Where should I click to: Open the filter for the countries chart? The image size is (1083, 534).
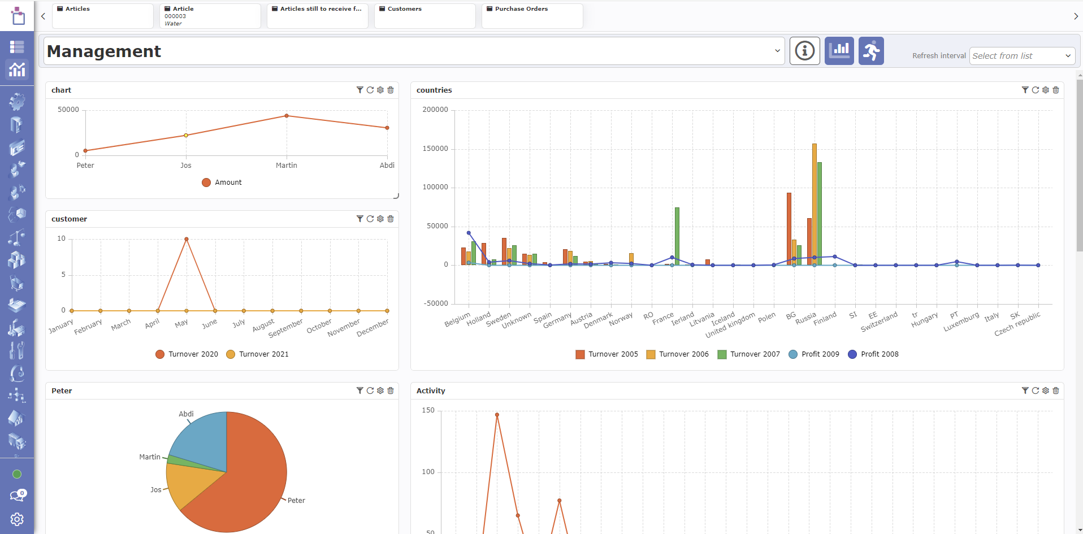tap(1025, 90)
